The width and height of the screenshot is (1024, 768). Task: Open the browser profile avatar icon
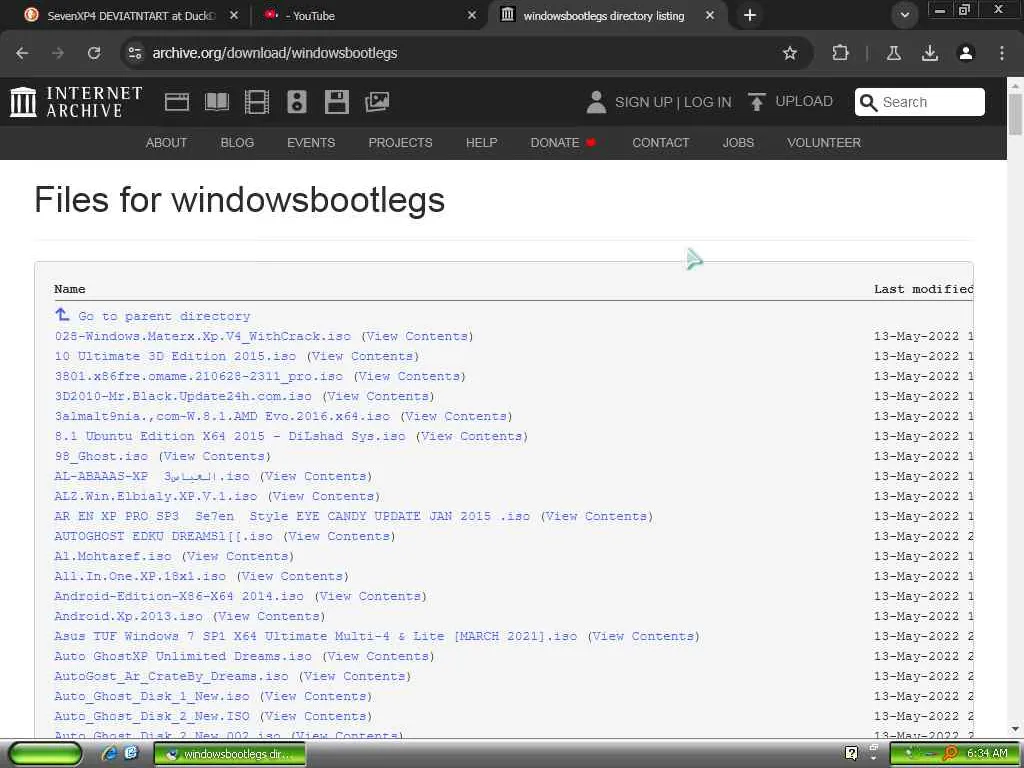click(966, 53)
